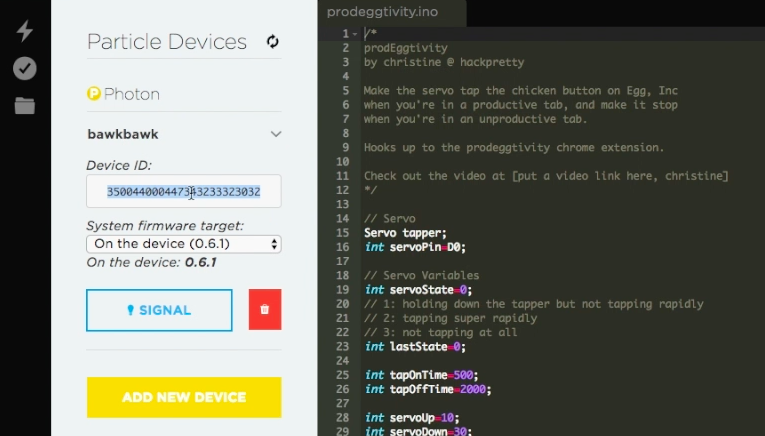Click the Device ID field
Screen dimensions: 765x436
[184, 191]
